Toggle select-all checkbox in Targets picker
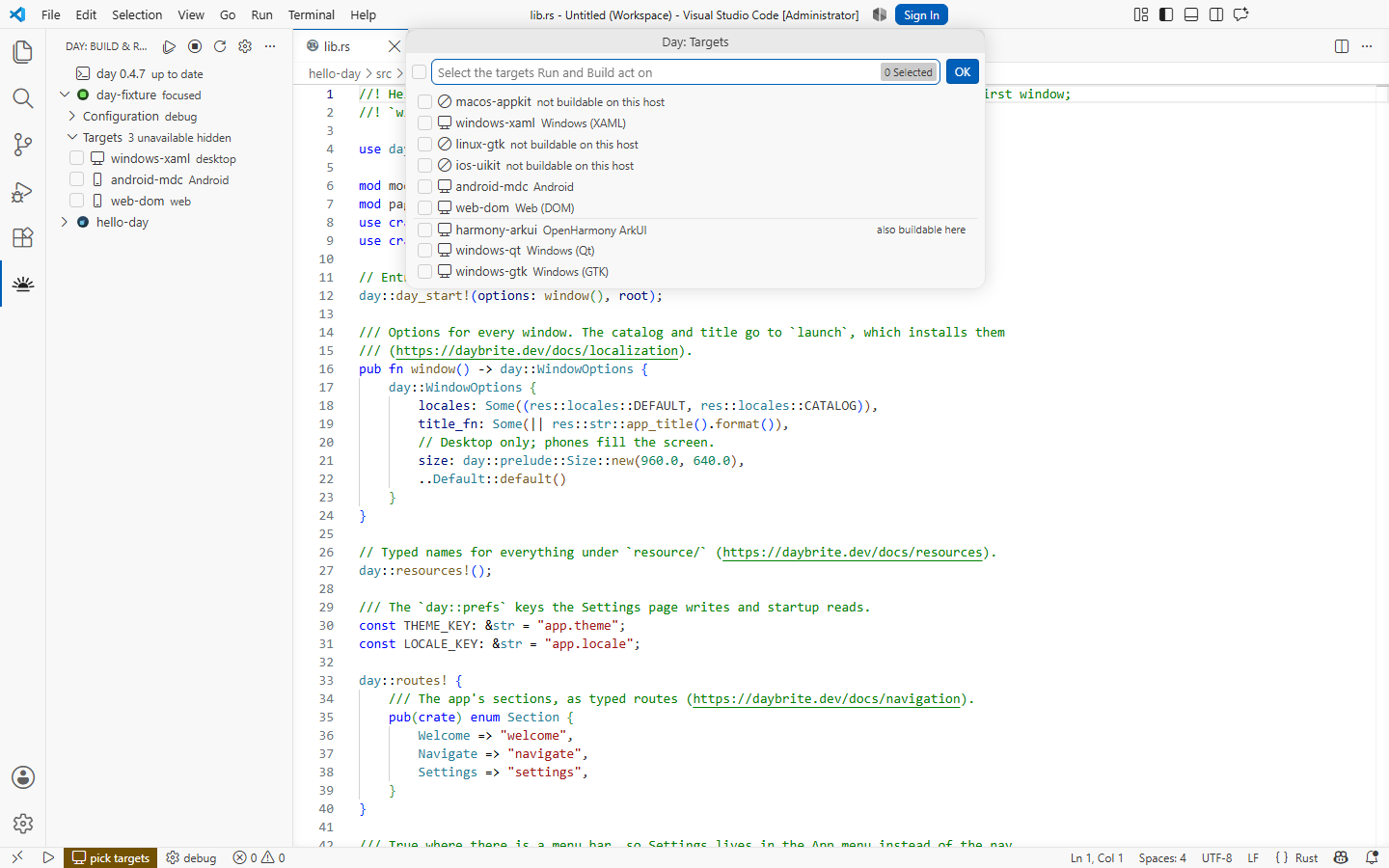 [419, 71]
